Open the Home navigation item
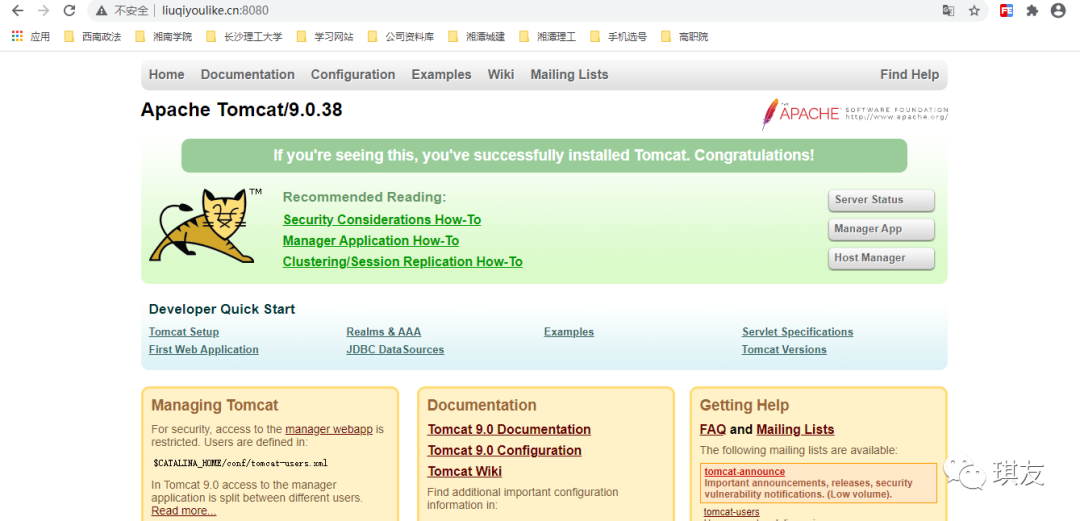Image resolution: width=1080 pixels, height=521 pixels. (167, 74)
